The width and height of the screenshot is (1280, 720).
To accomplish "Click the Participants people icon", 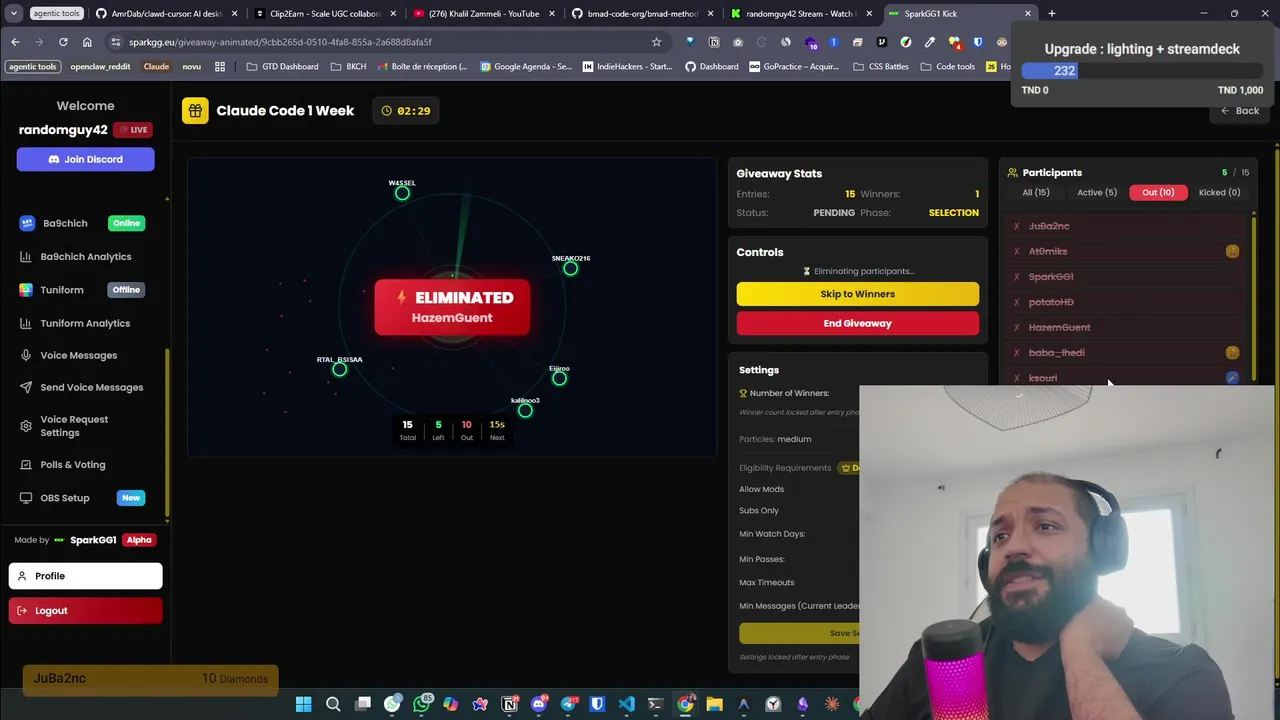I will [x=1012, y=173].
